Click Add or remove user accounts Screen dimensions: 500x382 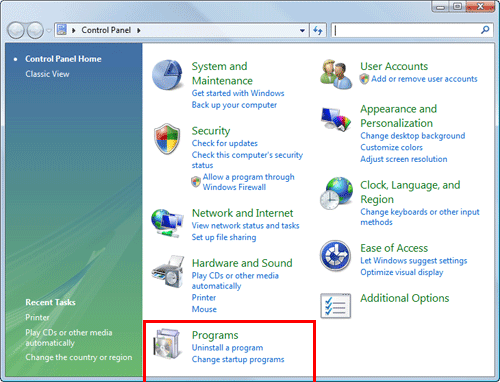coord(424,79)
